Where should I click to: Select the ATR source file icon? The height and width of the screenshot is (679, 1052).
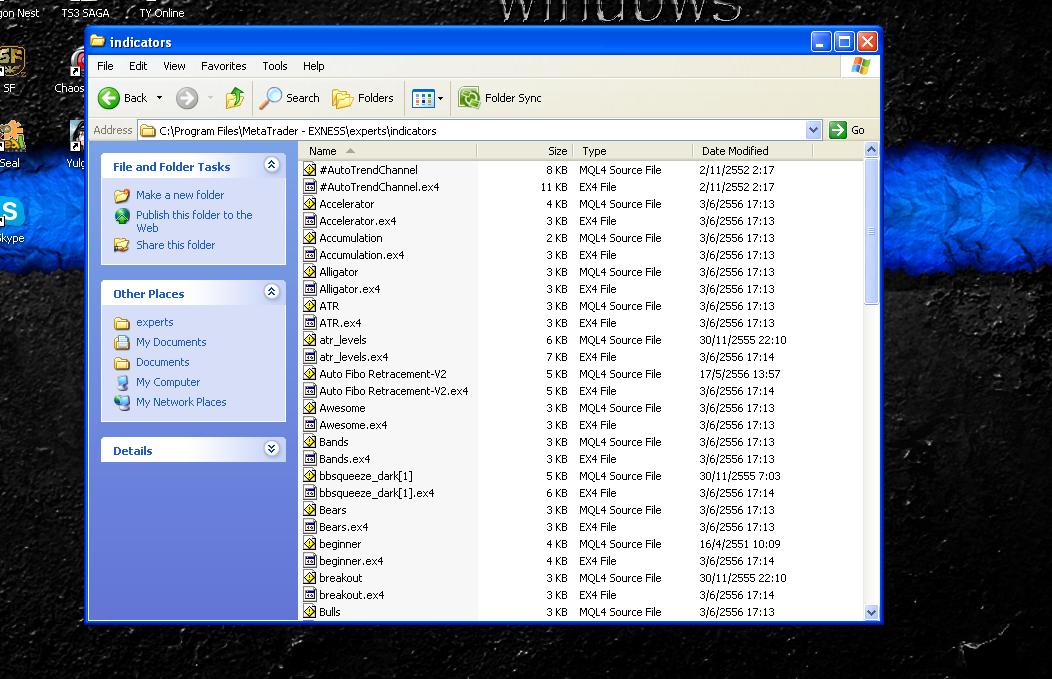point(309,306)
